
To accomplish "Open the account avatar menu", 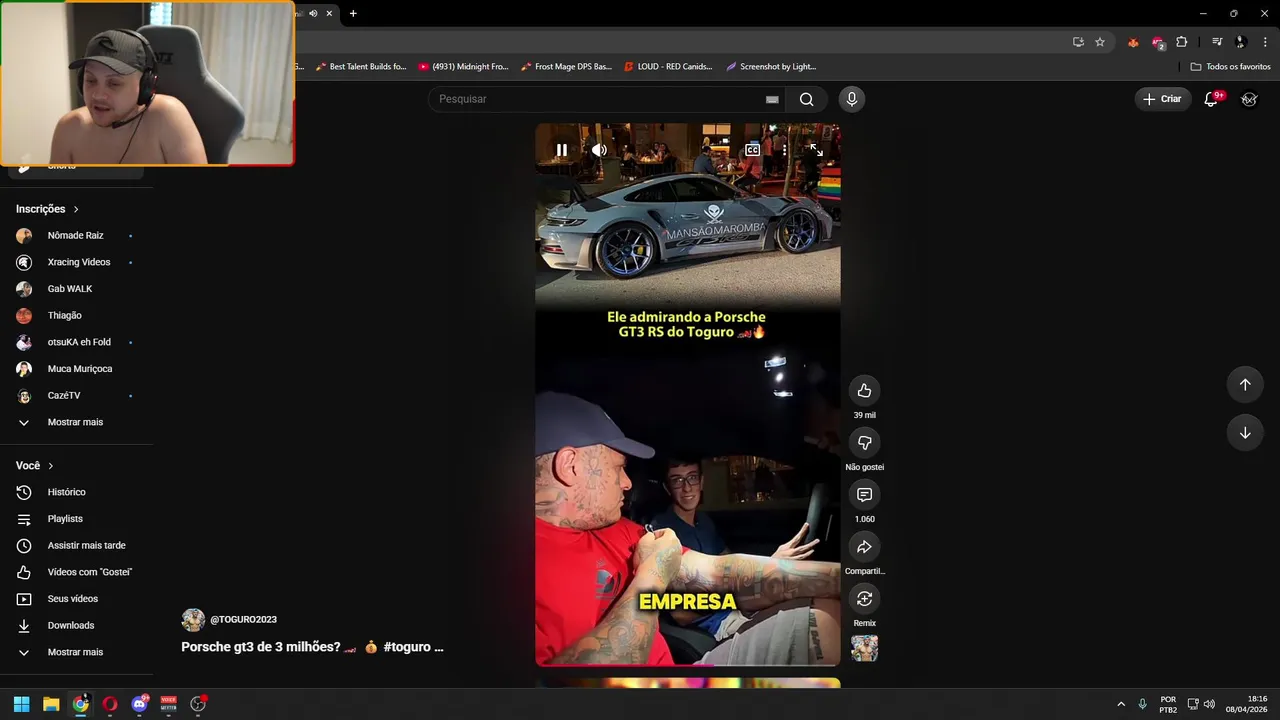I will pyautogui.click(x=1249, y=99).
